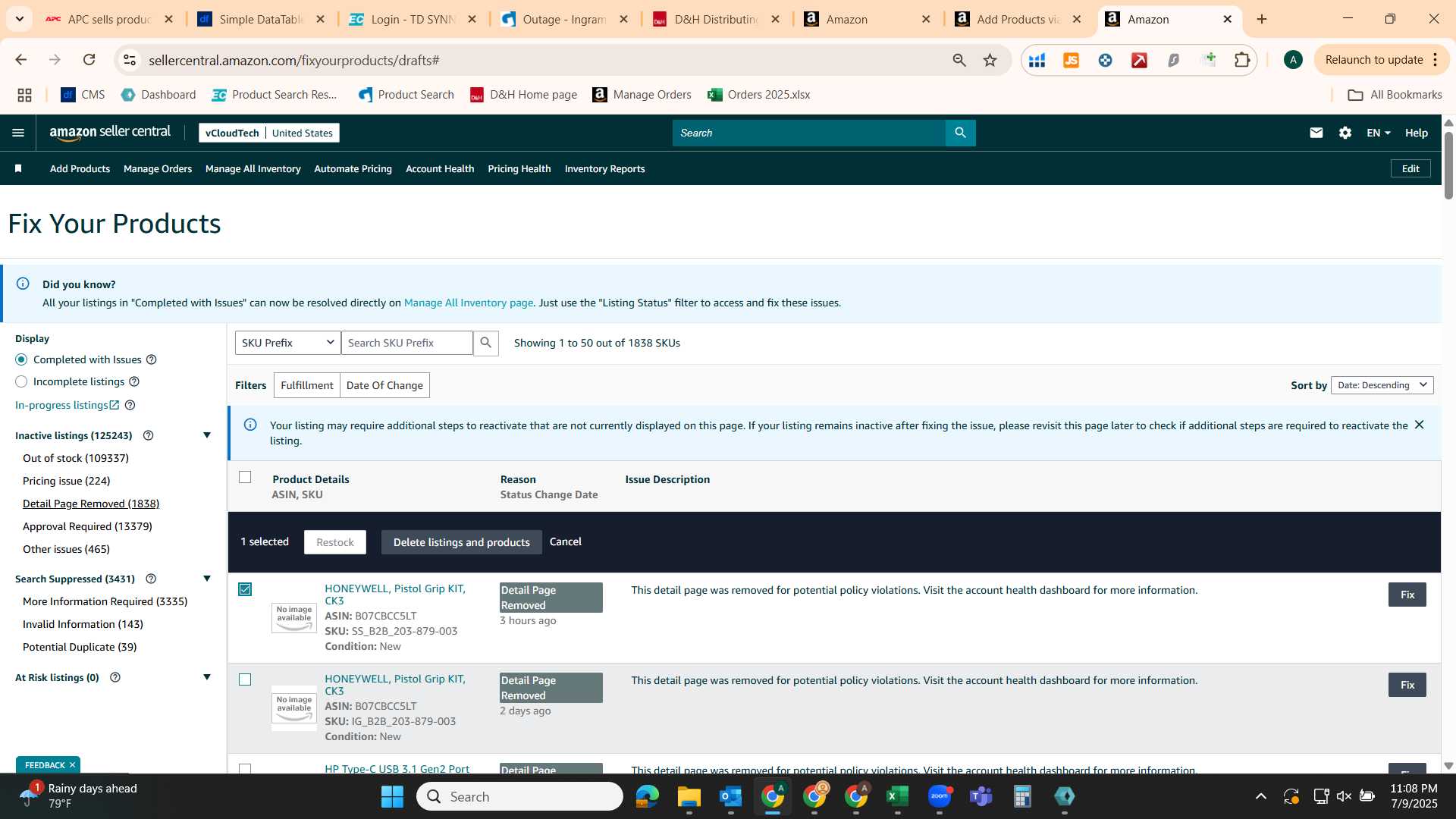Click help icon beside At Risk listings
Viewport: 1456px width, 819px height.
(x=115, y=677)
